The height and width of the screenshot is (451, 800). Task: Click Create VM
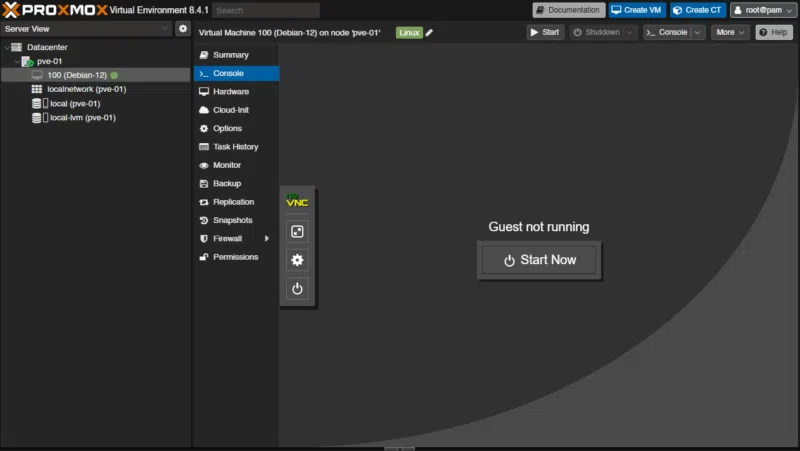tap(637, 10)
